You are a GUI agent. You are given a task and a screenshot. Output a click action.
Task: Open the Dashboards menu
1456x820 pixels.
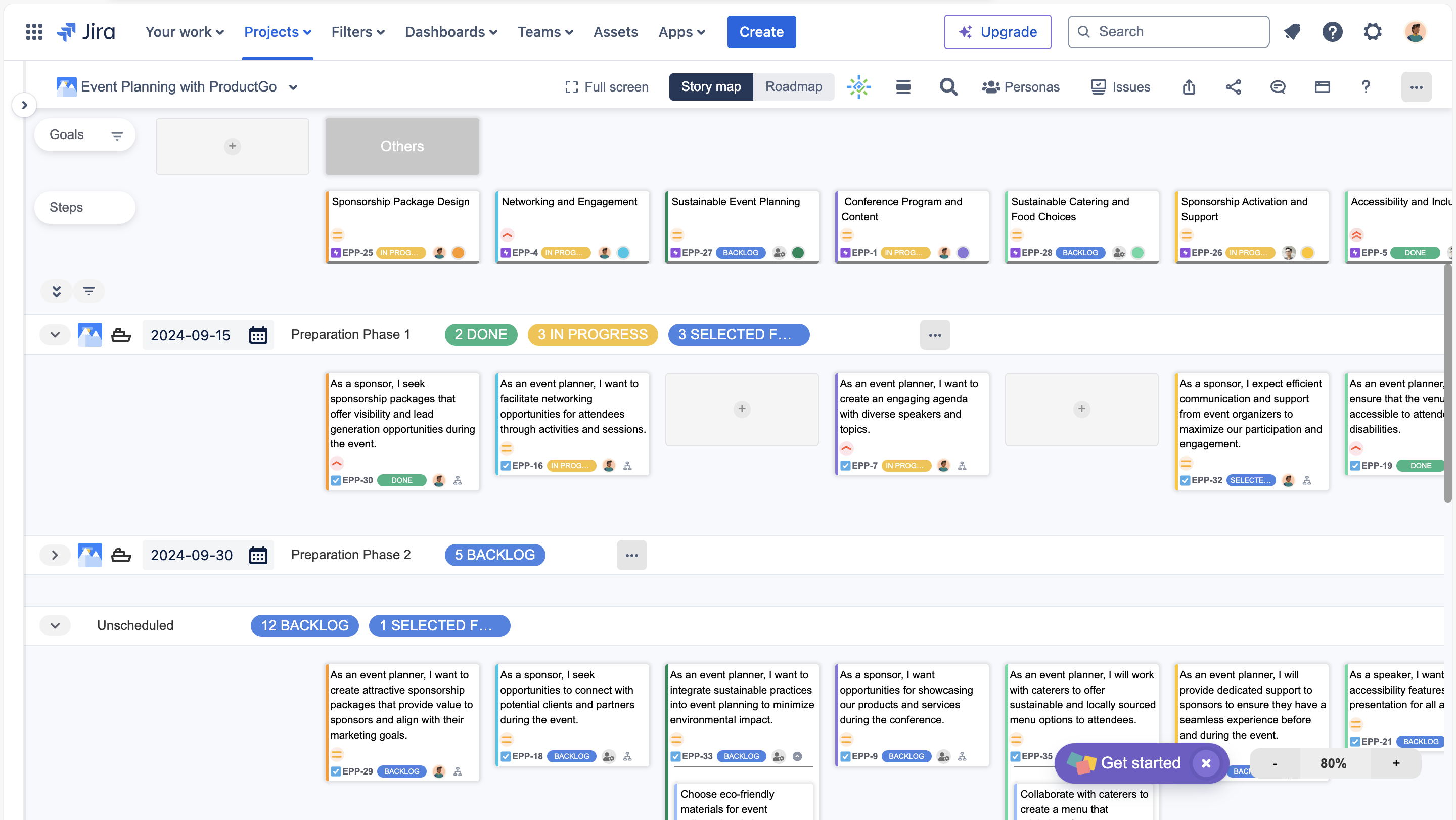(450, 32)
